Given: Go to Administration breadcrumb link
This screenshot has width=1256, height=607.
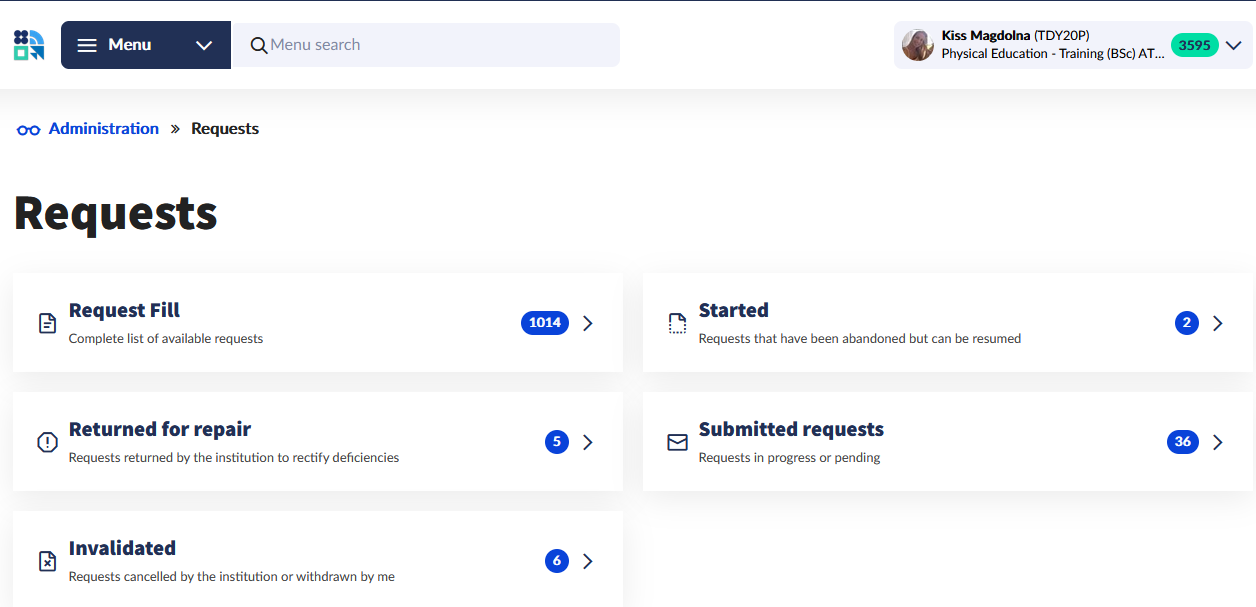Looking at the screenshot, I should point(103,129).
